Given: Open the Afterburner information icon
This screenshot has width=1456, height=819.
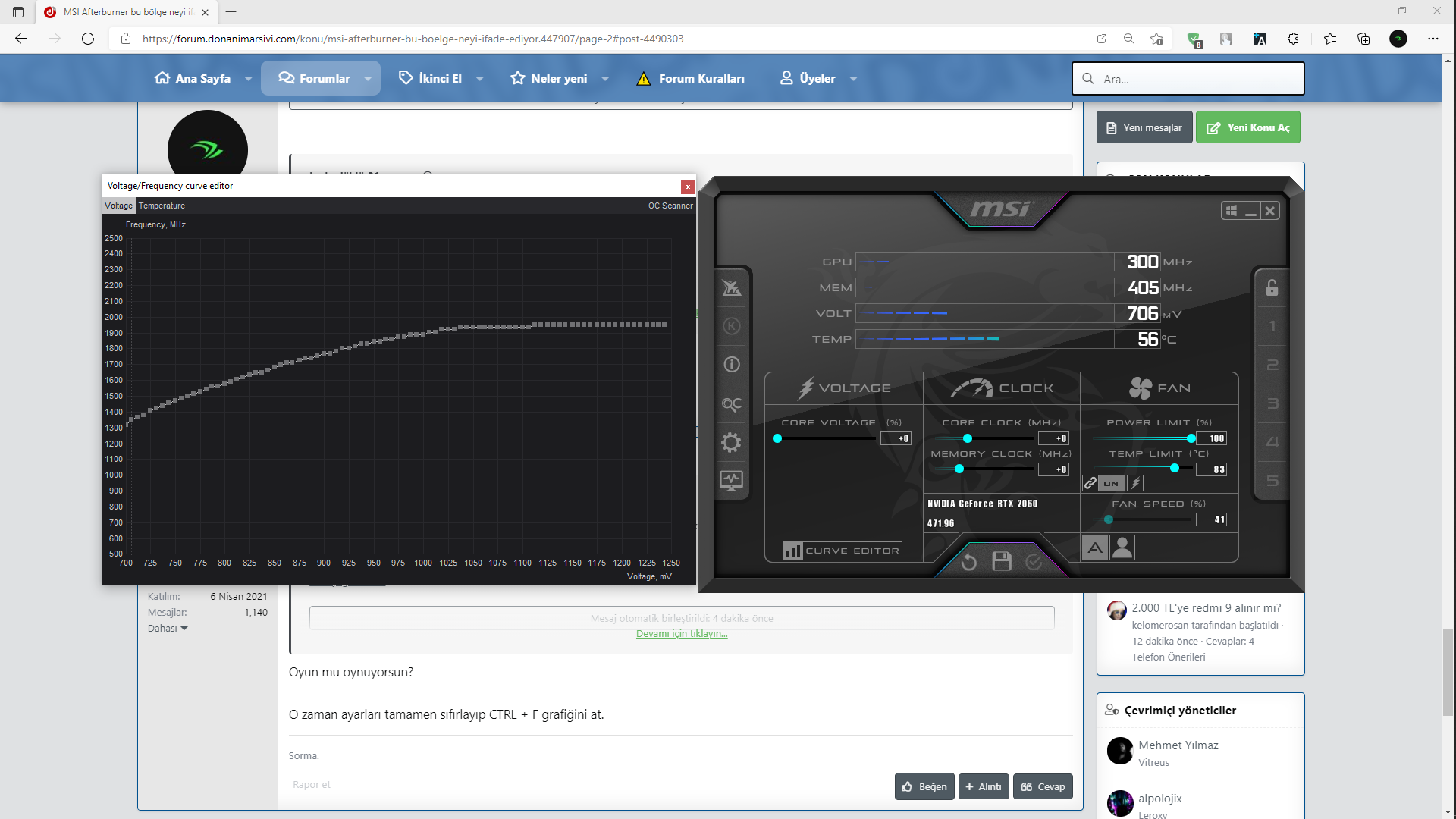Looking at the screenshot, I should pyautogui.click(x=731, y=365).
